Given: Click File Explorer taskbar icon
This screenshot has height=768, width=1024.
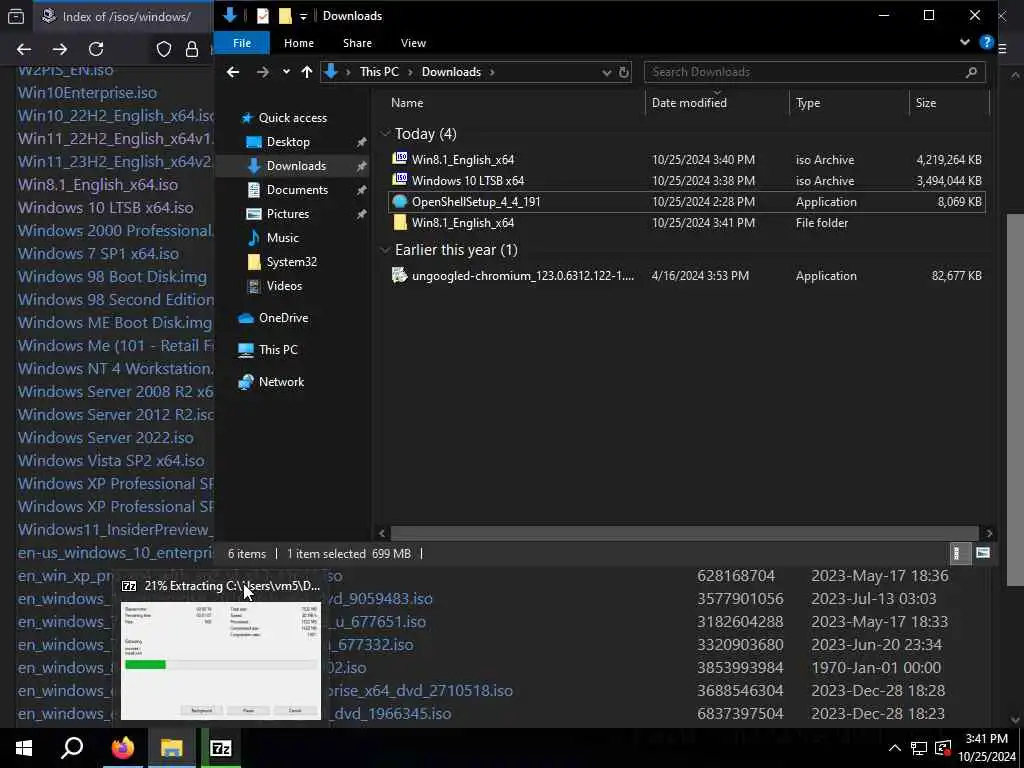Looking at the screenshot, I should (171, 748).
